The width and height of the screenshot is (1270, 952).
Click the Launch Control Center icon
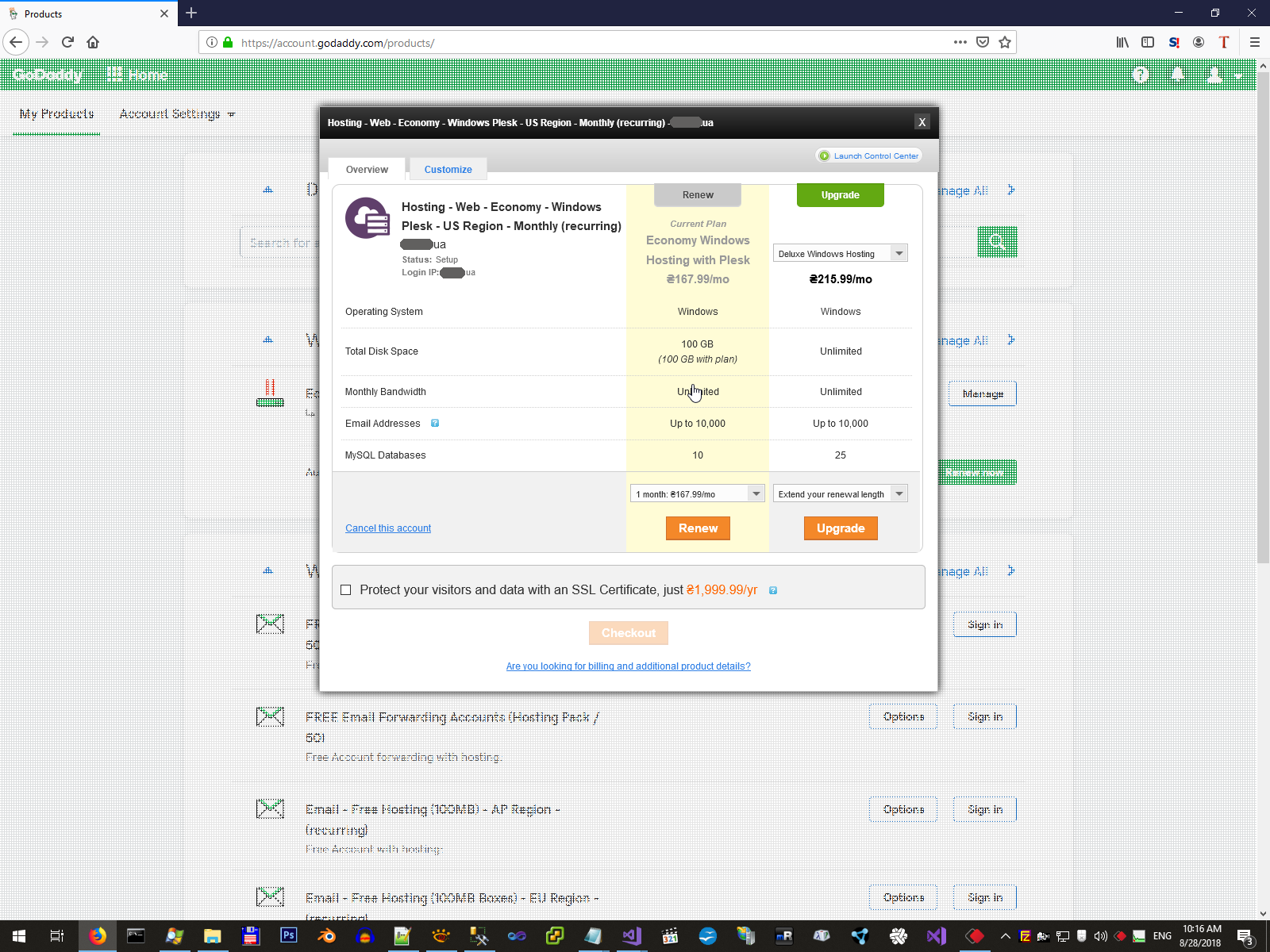pos(825,156)
